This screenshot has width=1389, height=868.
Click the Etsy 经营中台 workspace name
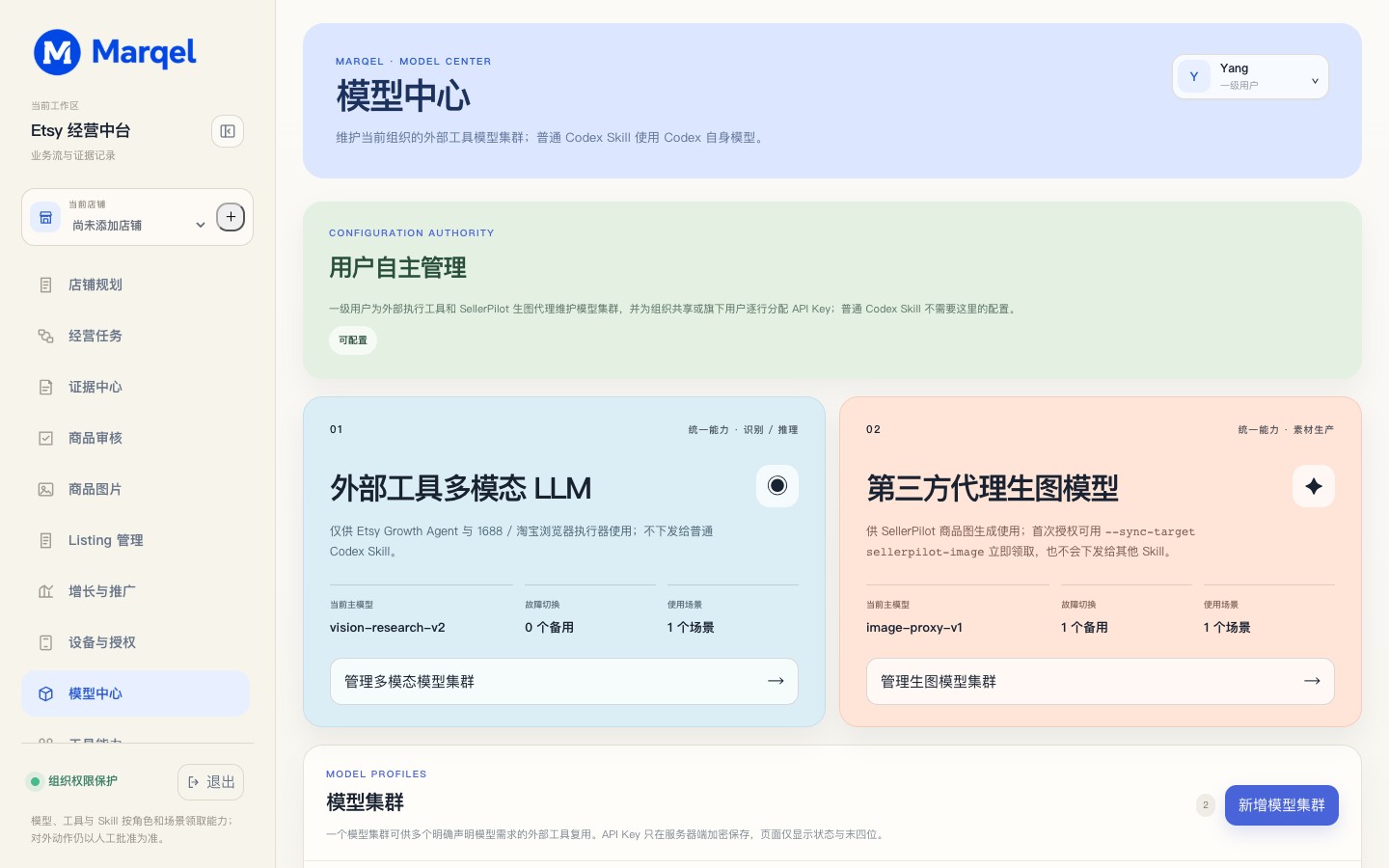pos(81,130)
